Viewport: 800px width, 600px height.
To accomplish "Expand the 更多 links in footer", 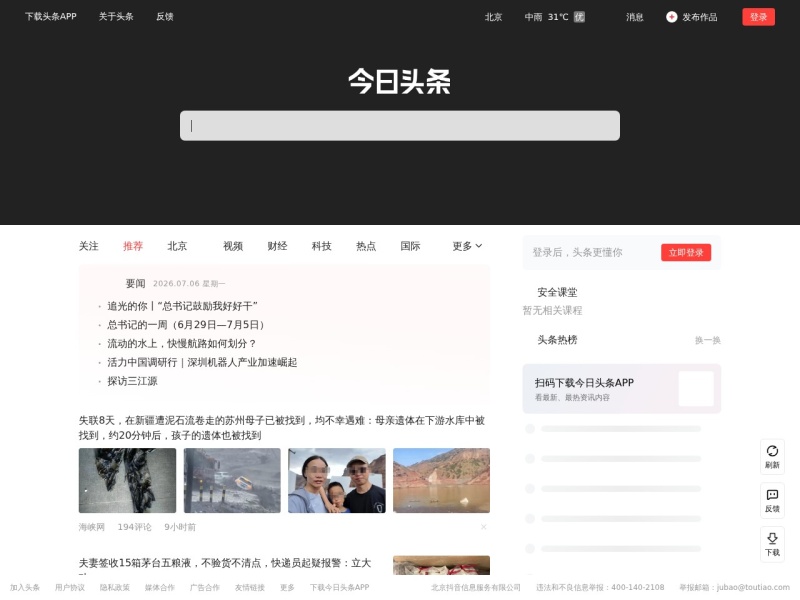I will (x=287, y=587).
